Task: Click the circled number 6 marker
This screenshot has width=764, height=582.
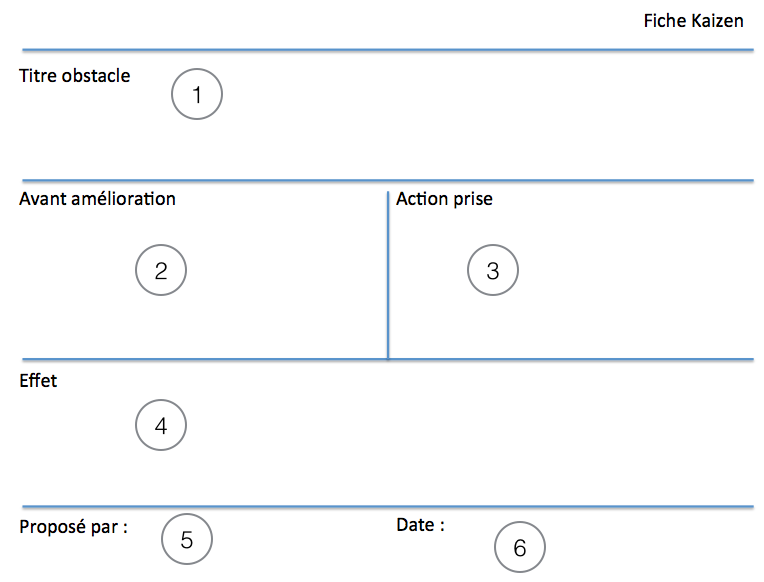Action: tap(519, 548)
